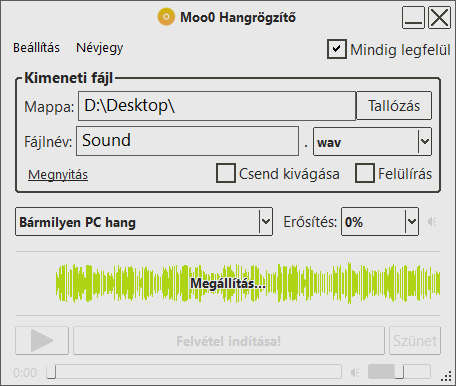The image size is (456, 386).
Task: Click the Fájlnév field containing Sound
Action: [x=187, y=141]
